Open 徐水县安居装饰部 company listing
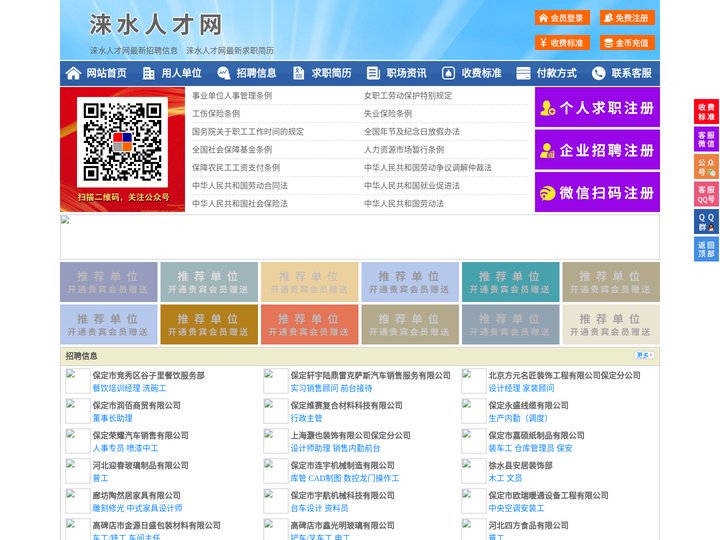The height and width of the screenshot is (540, 720). (520, 465)
